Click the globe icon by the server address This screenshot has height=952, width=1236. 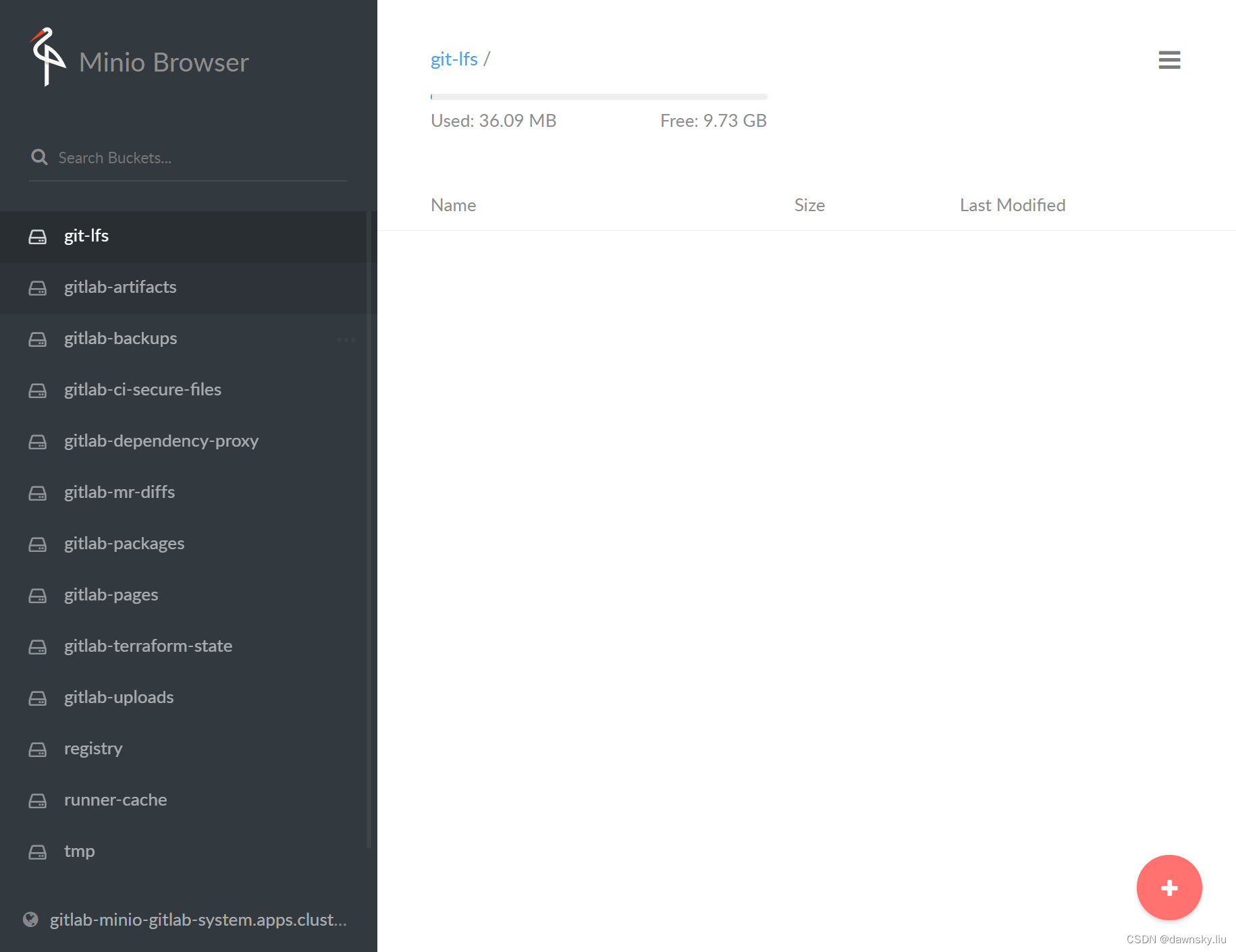(x=30, y=920)
